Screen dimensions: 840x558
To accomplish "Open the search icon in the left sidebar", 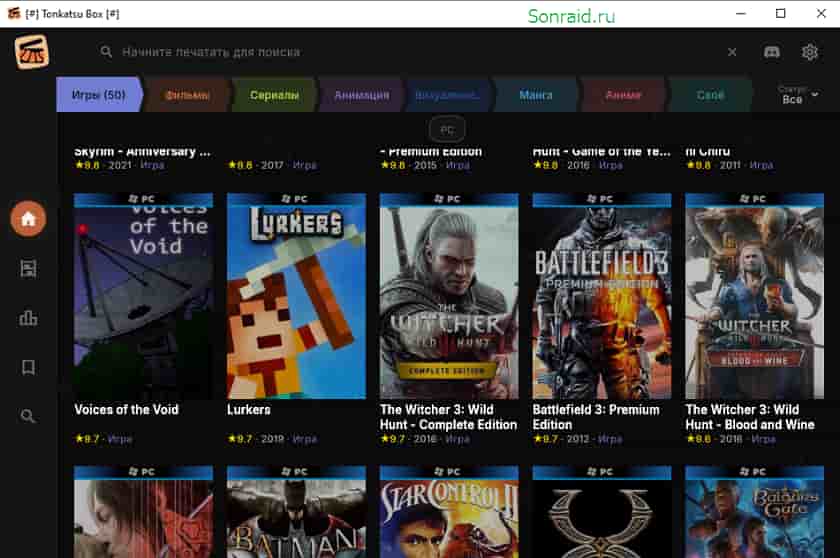I will click(28, 416).
